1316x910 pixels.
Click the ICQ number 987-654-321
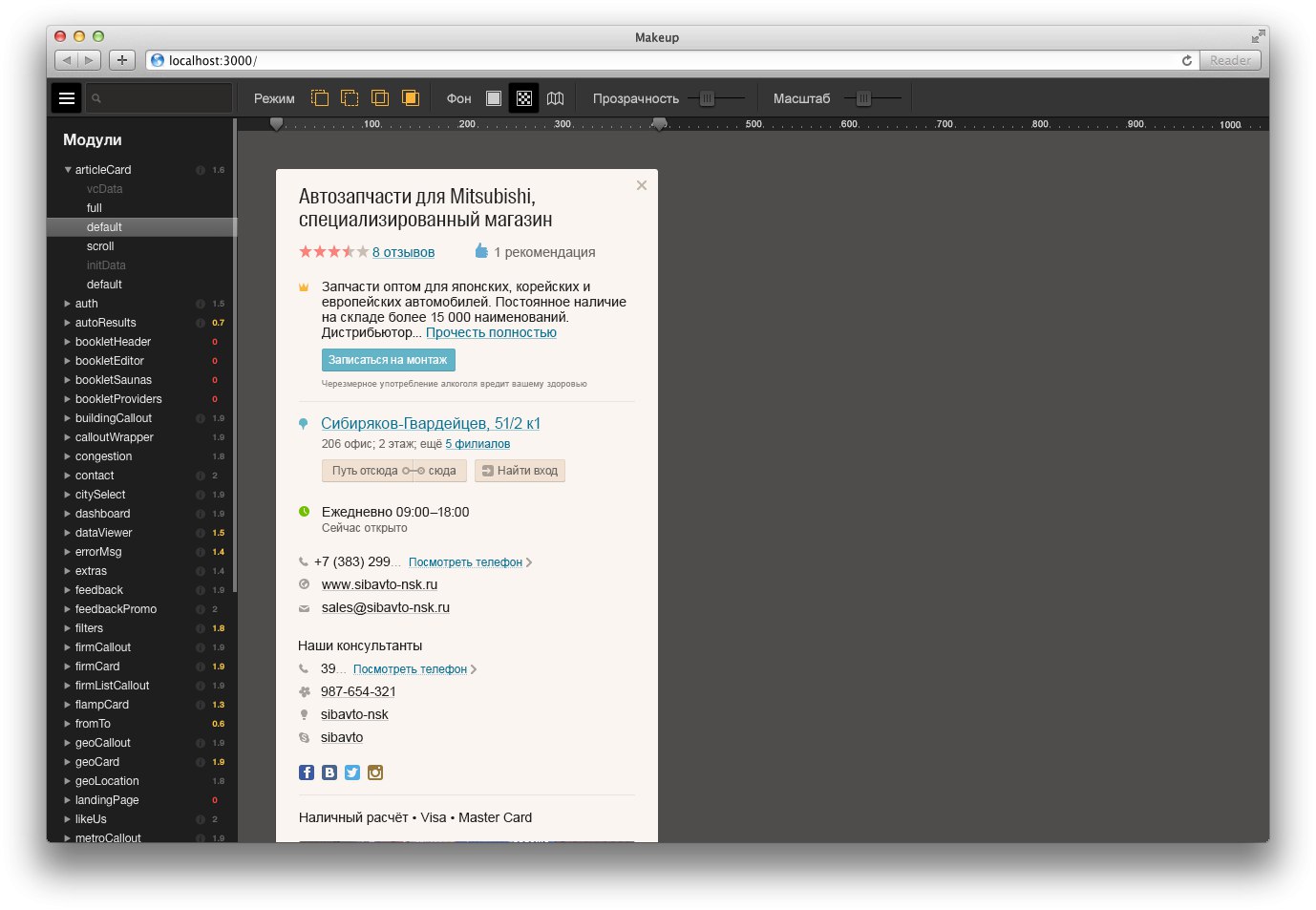[x=358, y=691]
